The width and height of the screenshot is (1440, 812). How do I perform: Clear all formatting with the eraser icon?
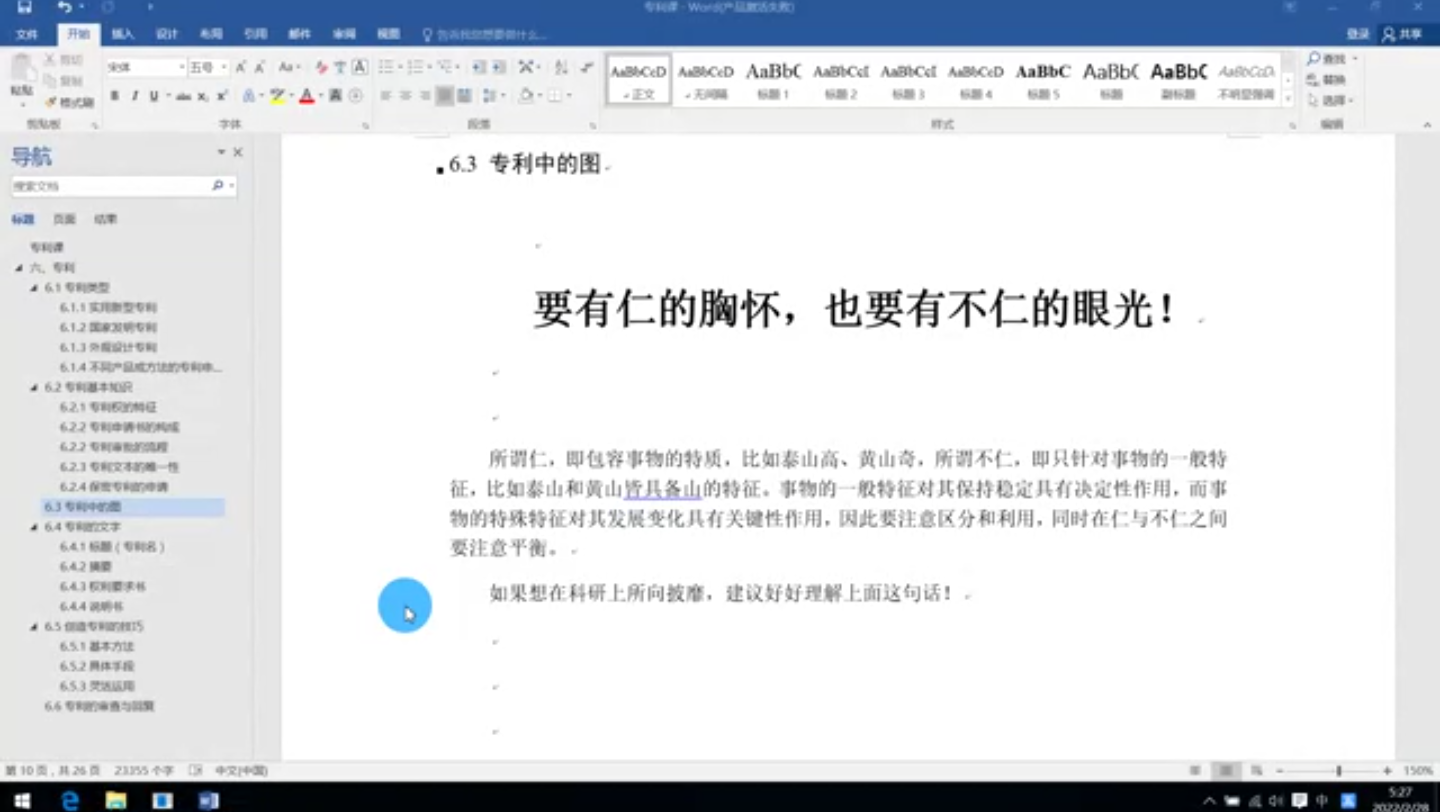(321, 67)
